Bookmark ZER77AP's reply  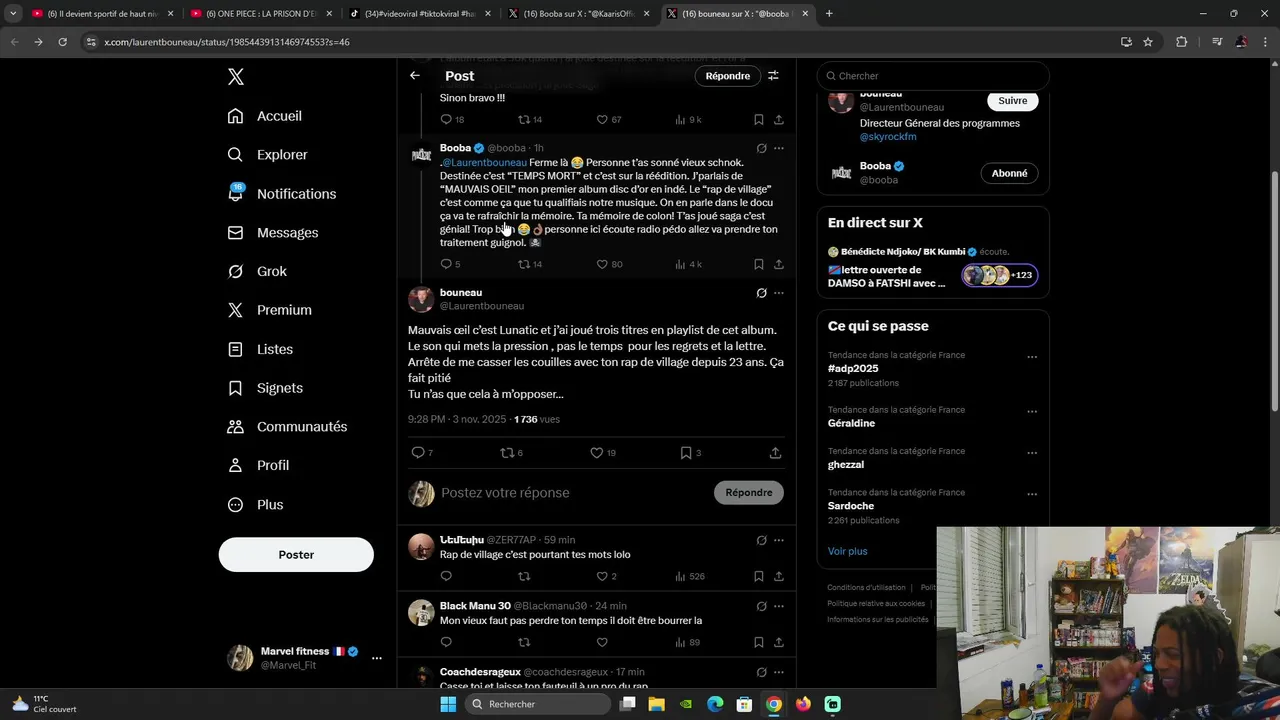759,576
